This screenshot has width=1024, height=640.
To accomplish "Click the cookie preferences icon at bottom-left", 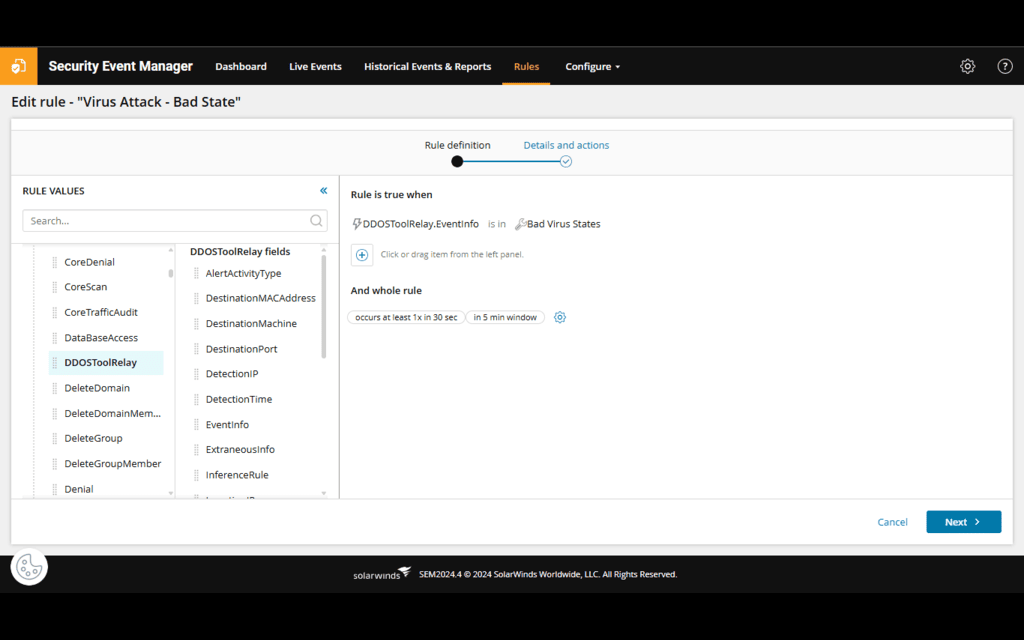I will (x=29, y=566).
